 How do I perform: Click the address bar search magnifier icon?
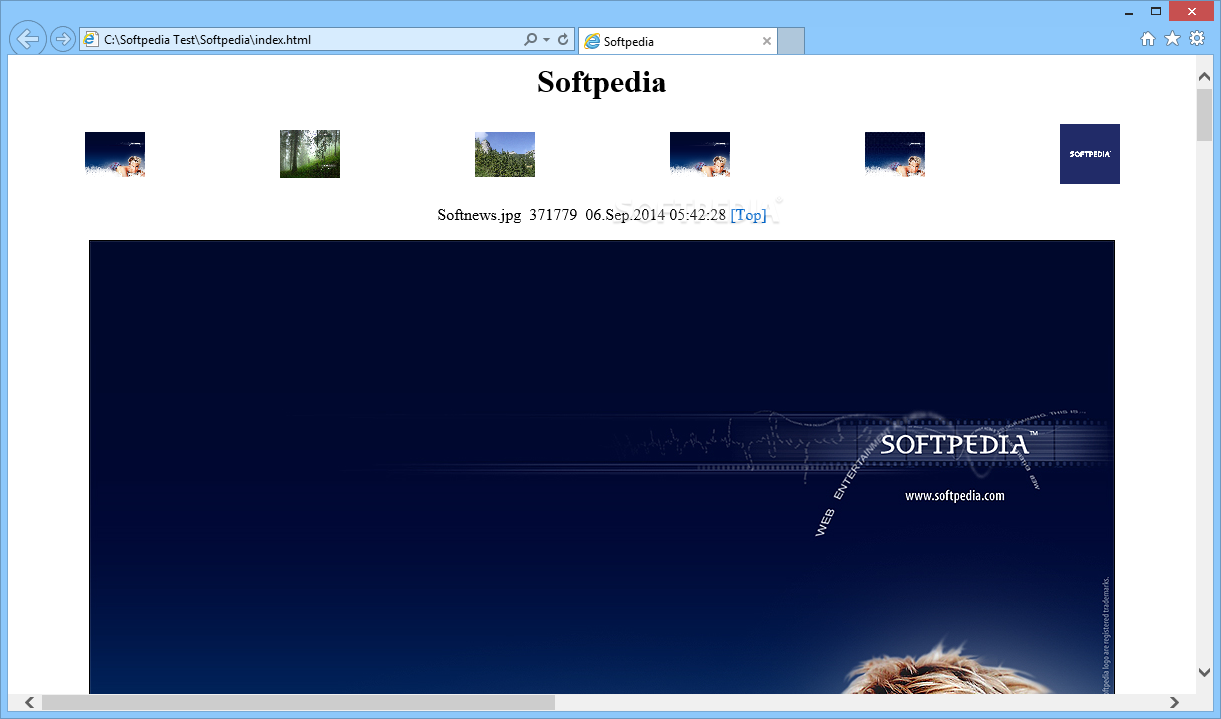tap(531, 40)
